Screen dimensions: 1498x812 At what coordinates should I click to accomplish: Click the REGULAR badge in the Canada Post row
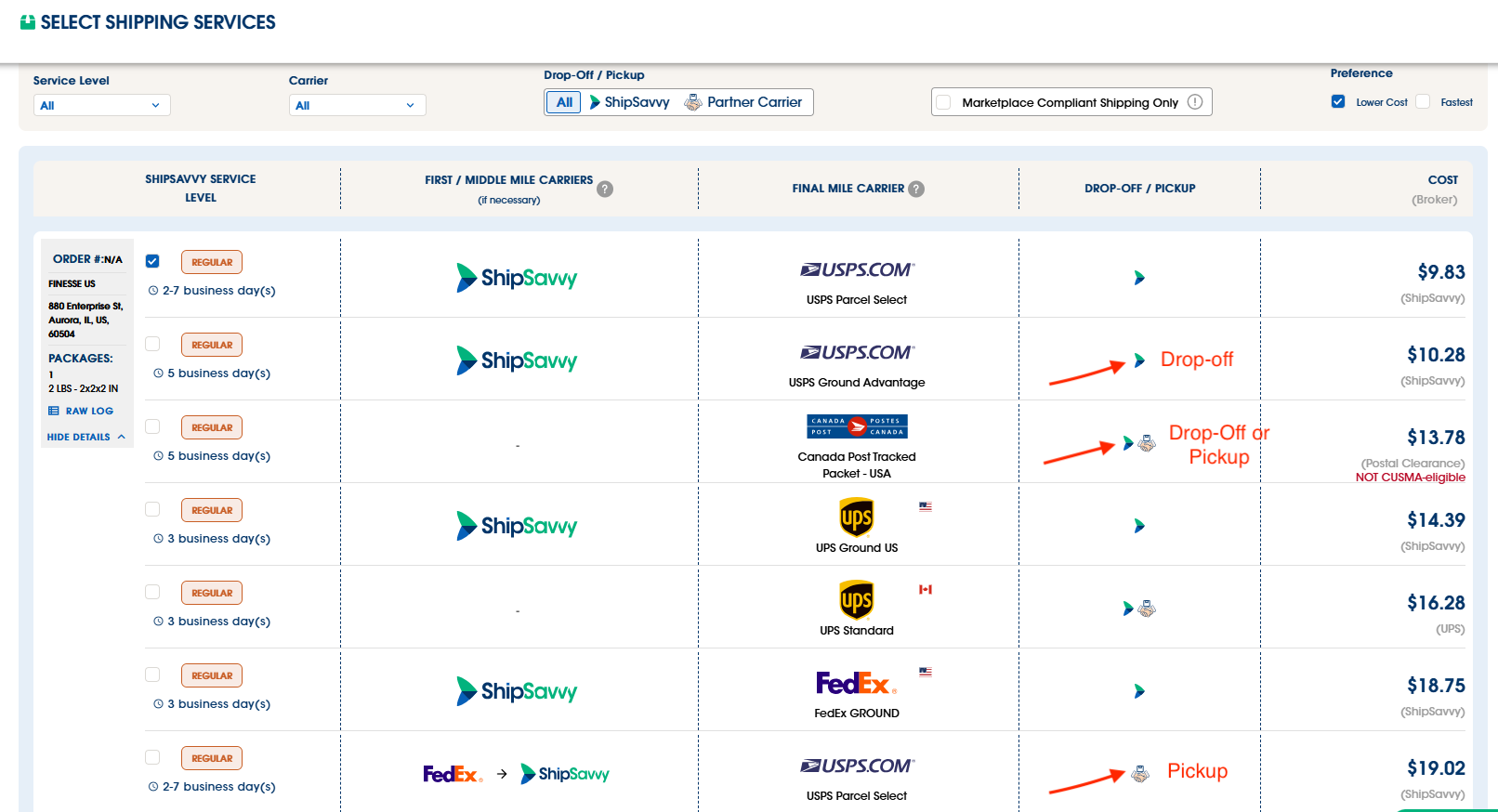click(212, 427)
